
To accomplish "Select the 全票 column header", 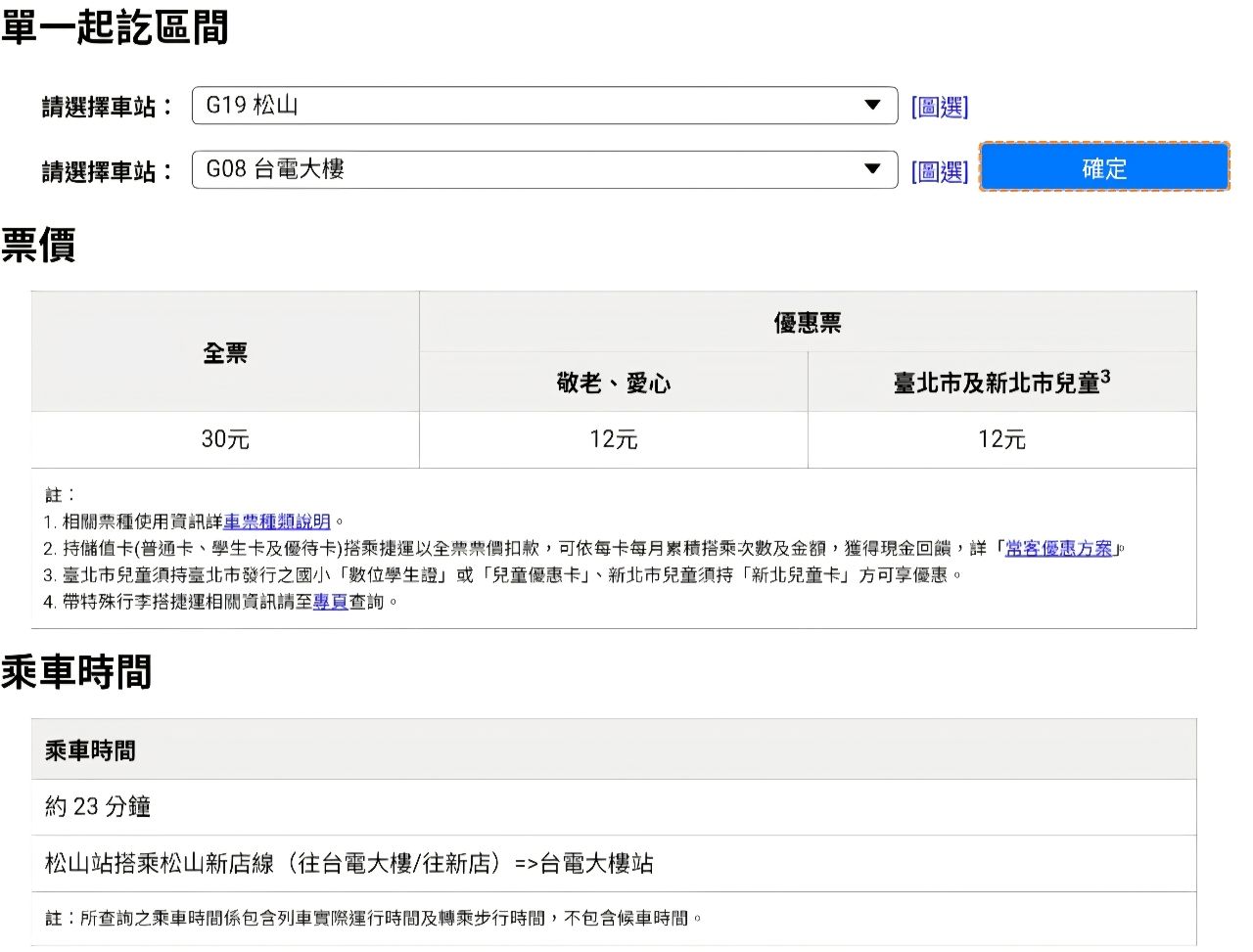I will click(x=225, y=352).
